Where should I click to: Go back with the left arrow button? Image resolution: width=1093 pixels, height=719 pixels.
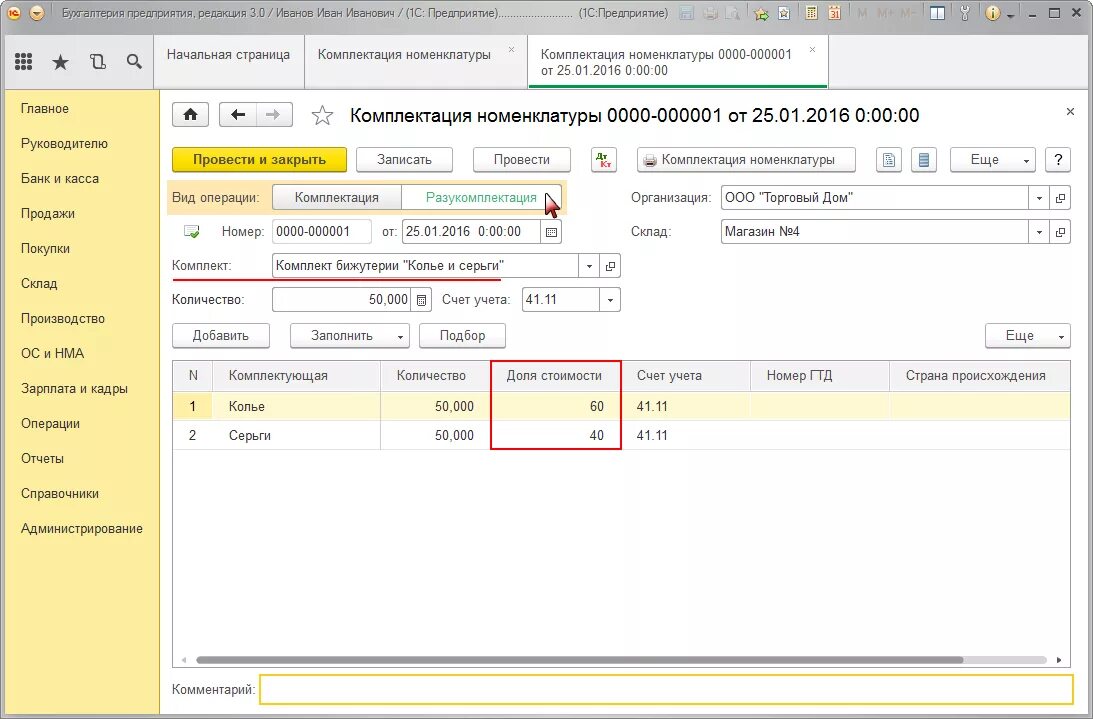tap(238, 114)
